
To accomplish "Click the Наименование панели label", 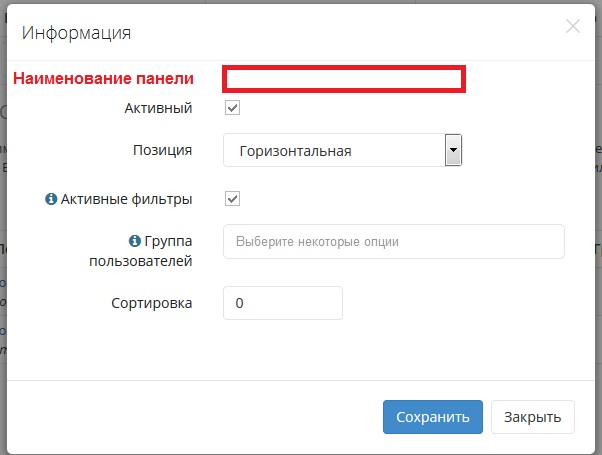I will (103, 78).
